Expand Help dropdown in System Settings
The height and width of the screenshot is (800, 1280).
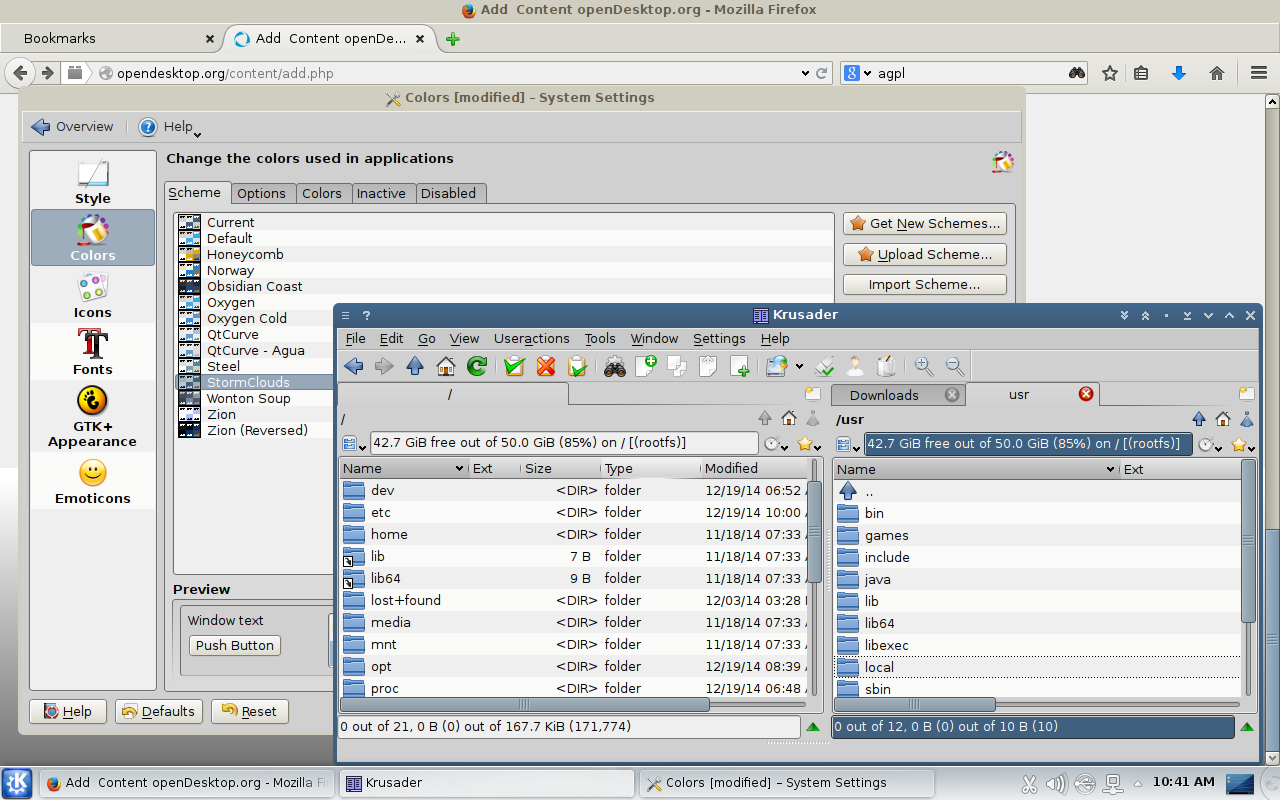pos(169,127)
